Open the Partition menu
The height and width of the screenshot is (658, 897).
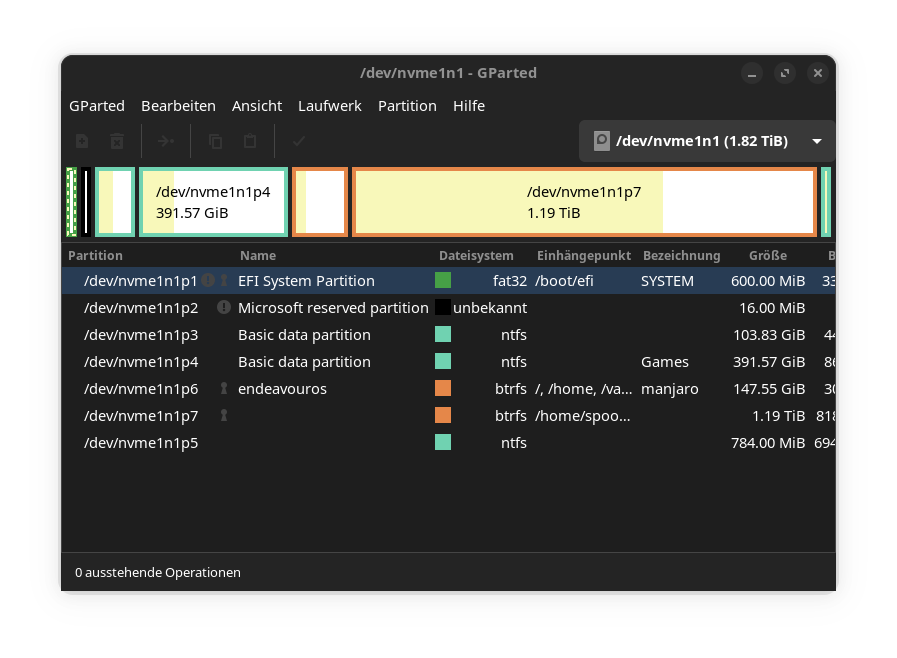[407, 106]
